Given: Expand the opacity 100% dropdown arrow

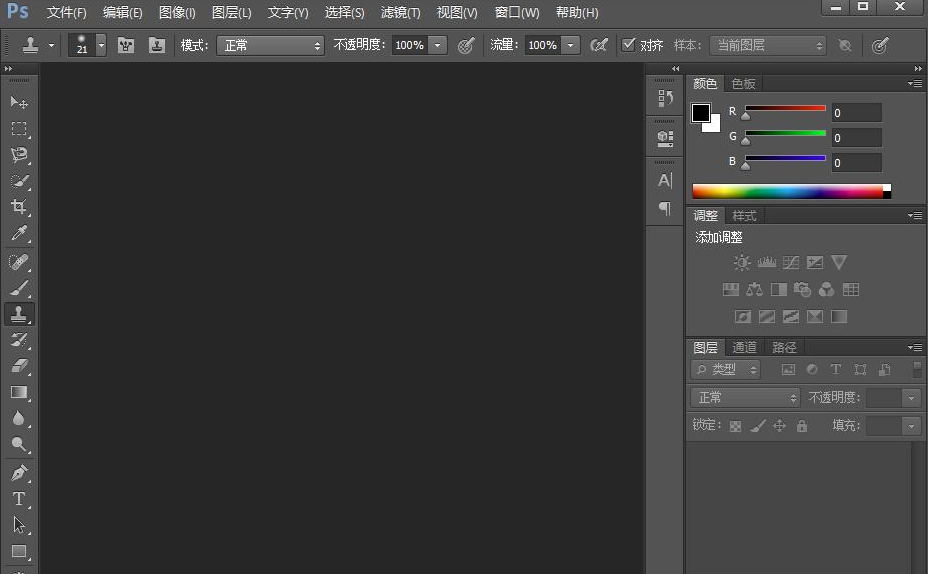Looking at the screenshot, I should click(x=437, y=45).
